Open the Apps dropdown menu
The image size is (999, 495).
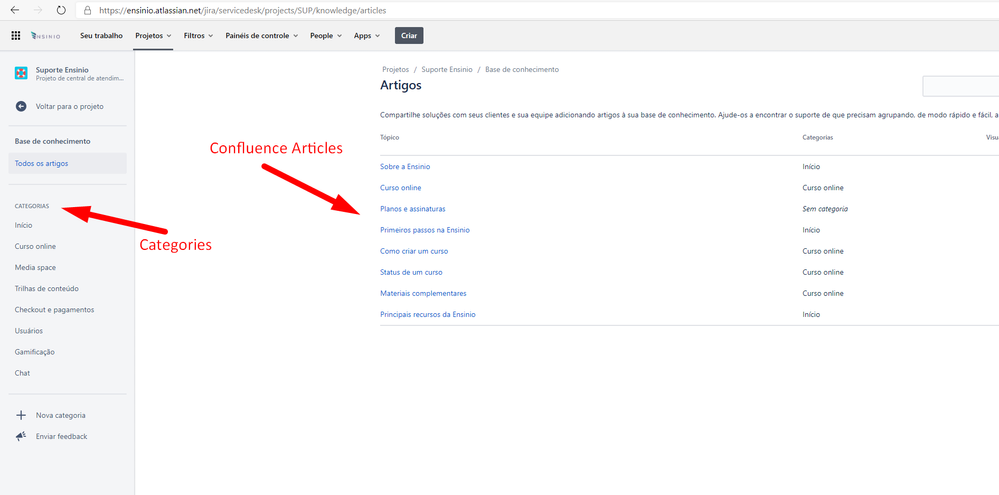coord(367,36)
